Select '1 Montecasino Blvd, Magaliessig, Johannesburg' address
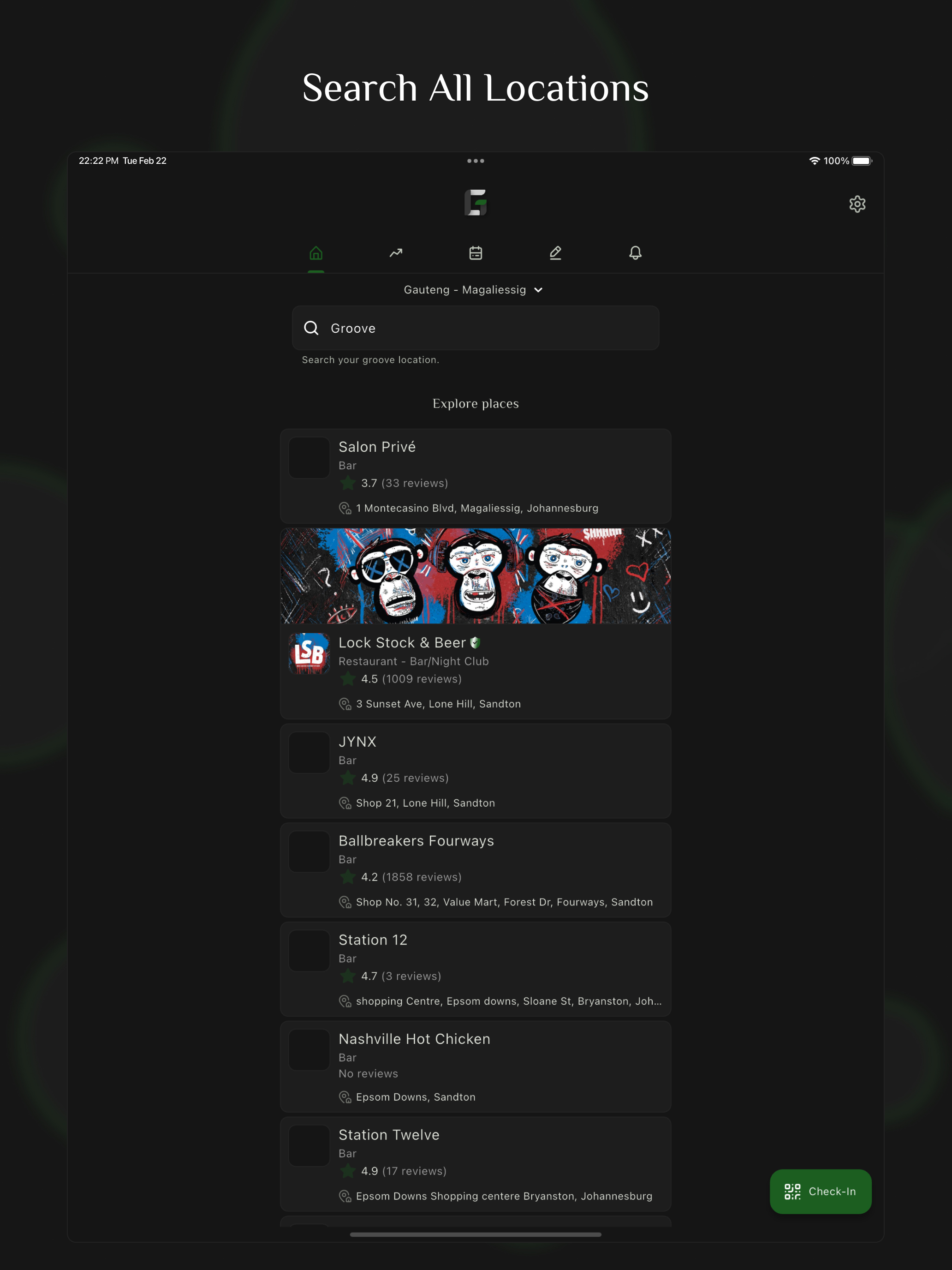Viewport: 952px width, 1270px height. 477,508
